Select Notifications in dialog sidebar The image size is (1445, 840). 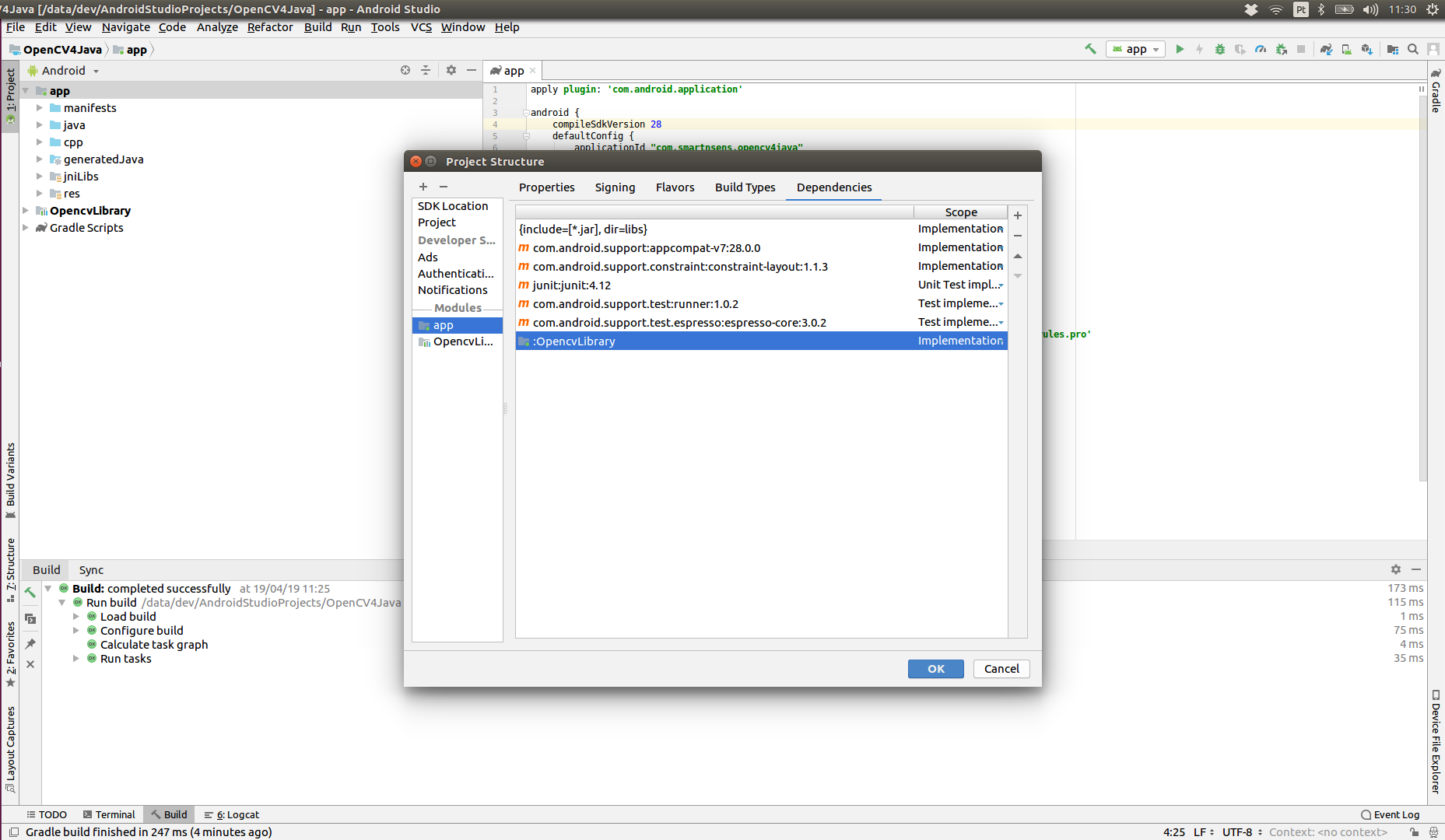pos(453,290)
